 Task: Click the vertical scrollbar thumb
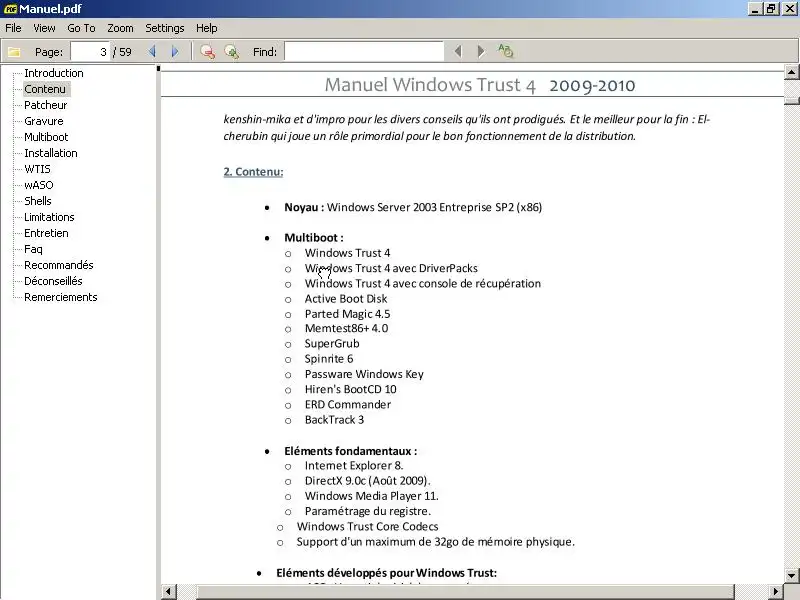(791, 101)
